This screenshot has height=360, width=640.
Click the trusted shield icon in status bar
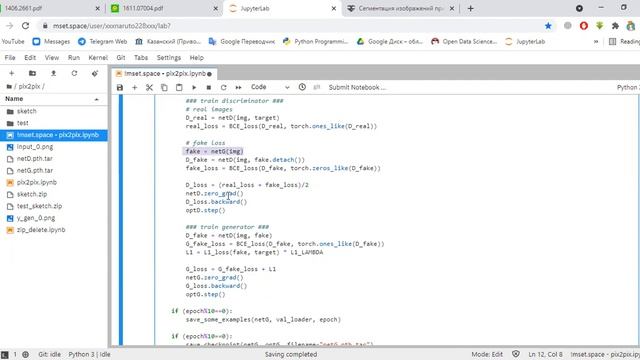pos(516,354)
